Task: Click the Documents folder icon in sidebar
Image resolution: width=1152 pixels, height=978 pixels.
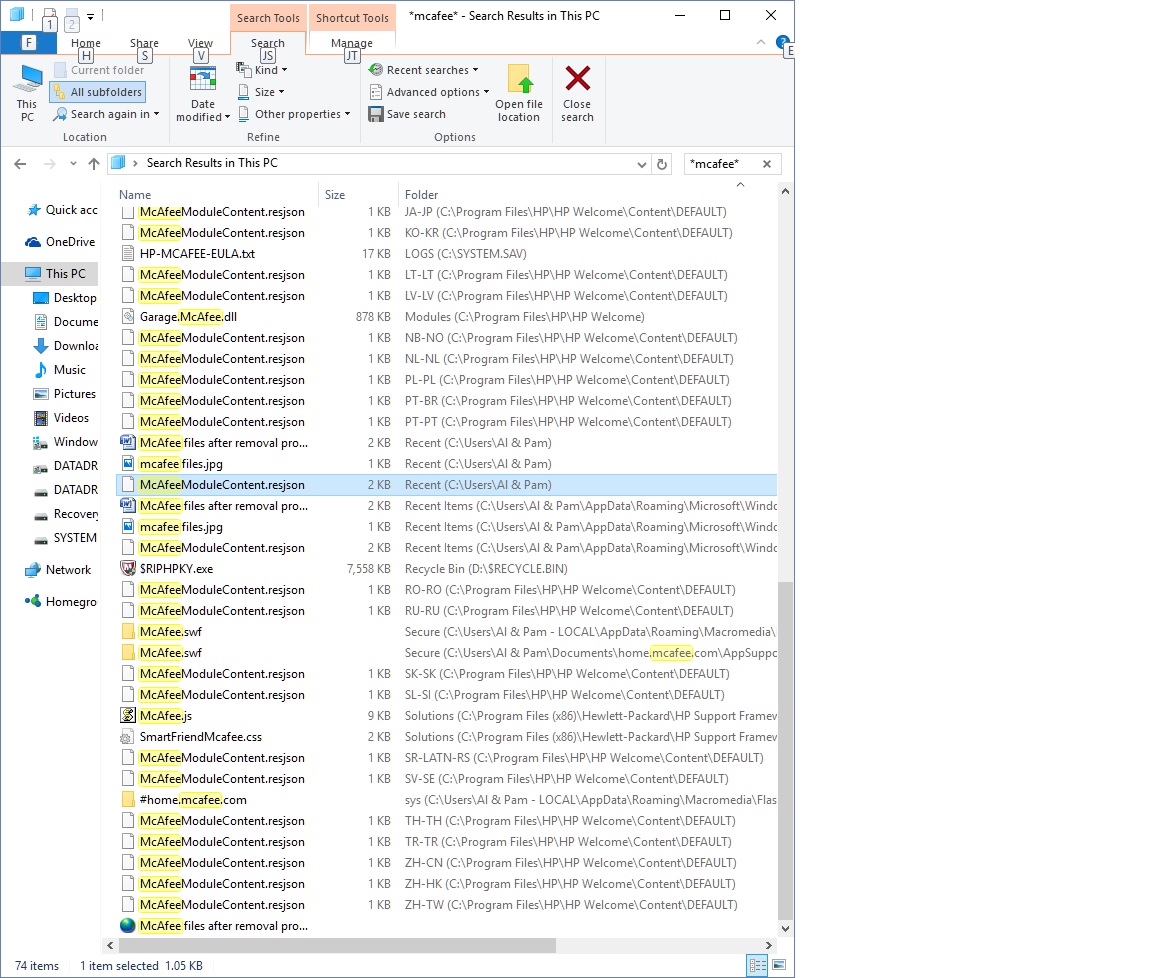Action: pos(41,322)
